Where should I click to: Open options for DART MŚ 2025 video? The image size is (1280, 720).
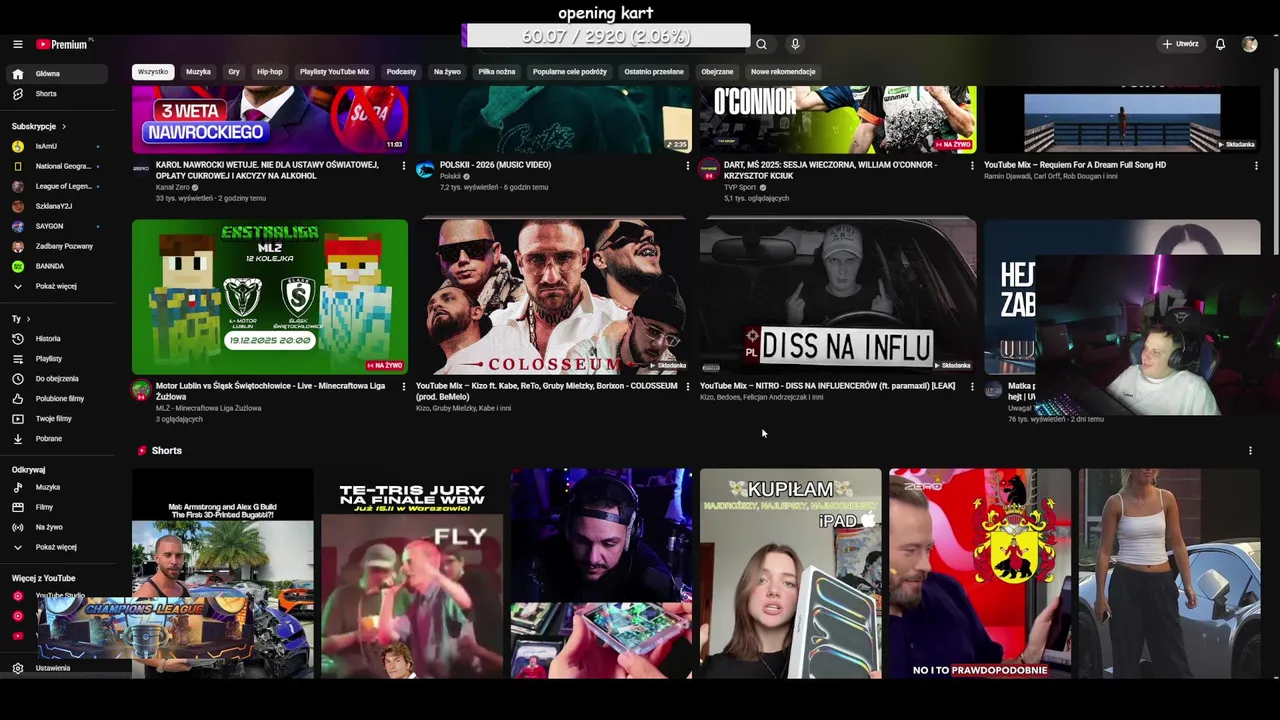click(972, 166)
